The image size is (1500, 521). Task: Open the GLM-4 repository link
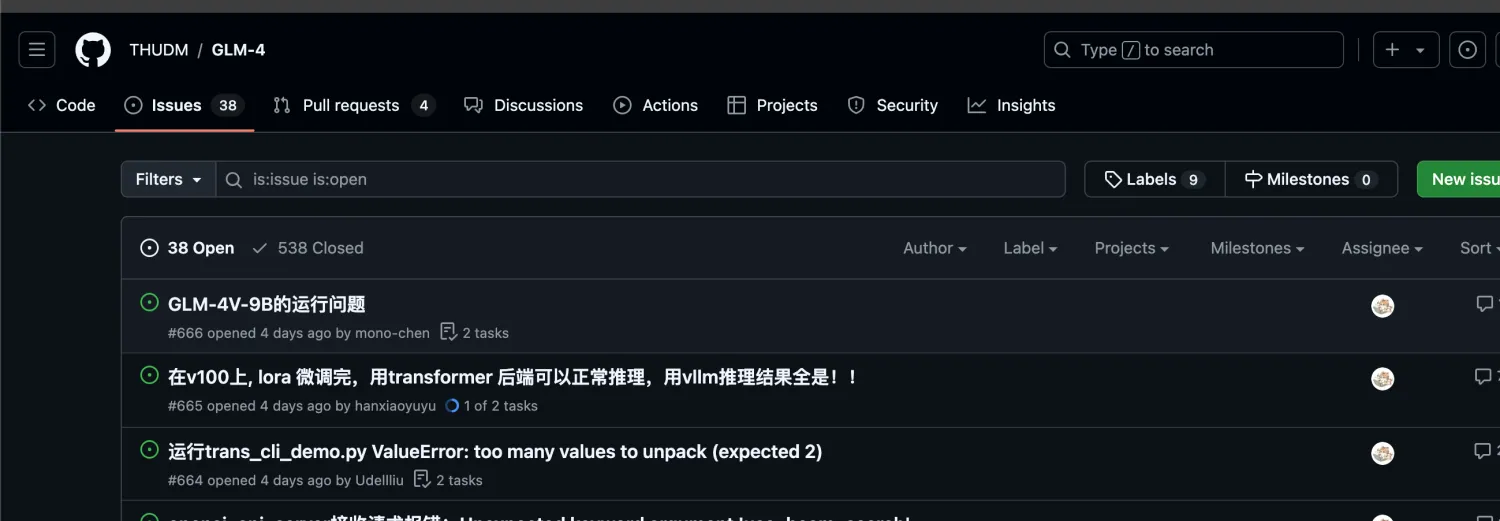pyautogui.click(x=238, y=50)
